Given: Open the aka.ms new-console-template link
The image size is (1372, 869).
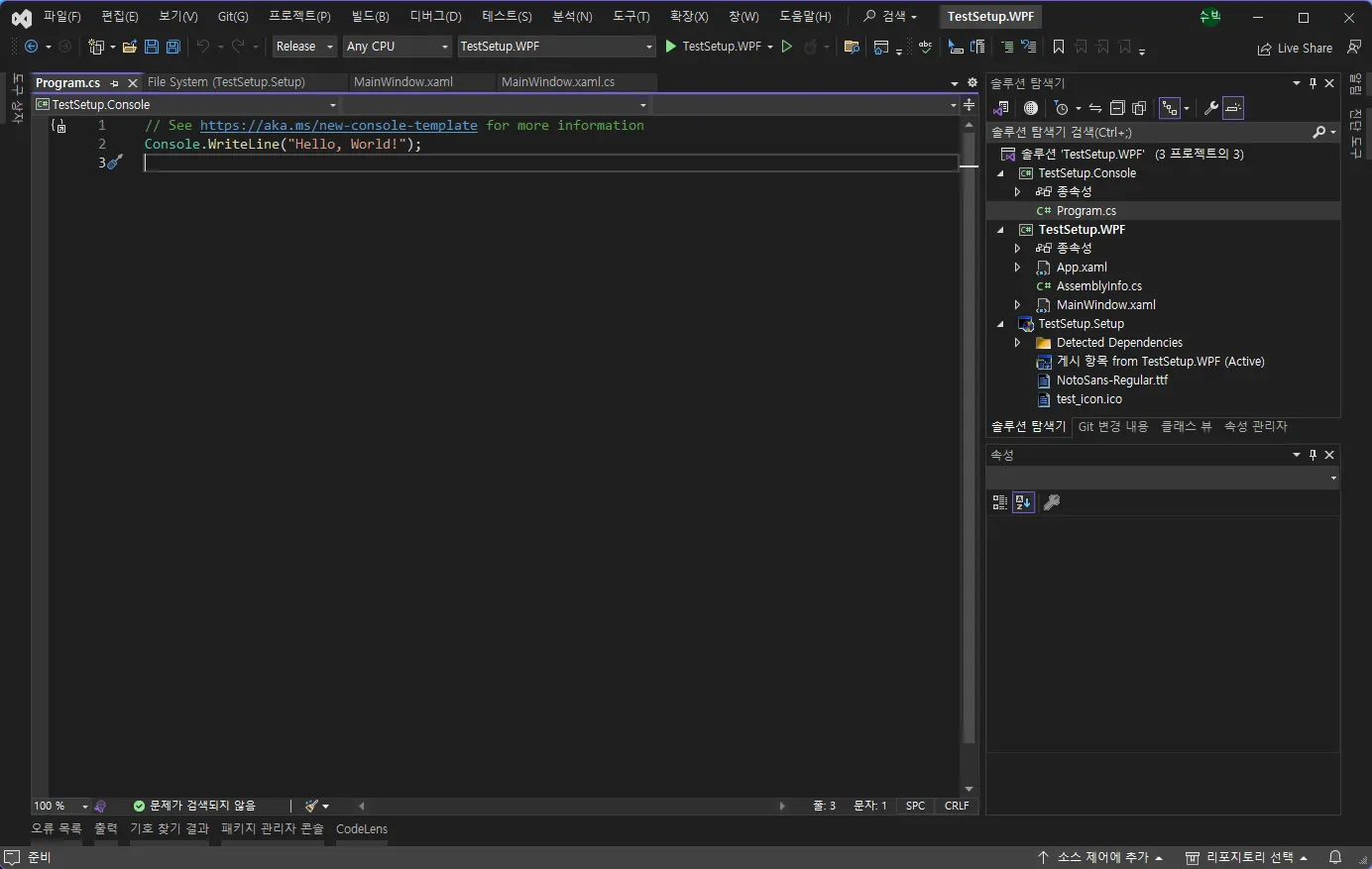Looking at the screenshot, I should point(338,126).
